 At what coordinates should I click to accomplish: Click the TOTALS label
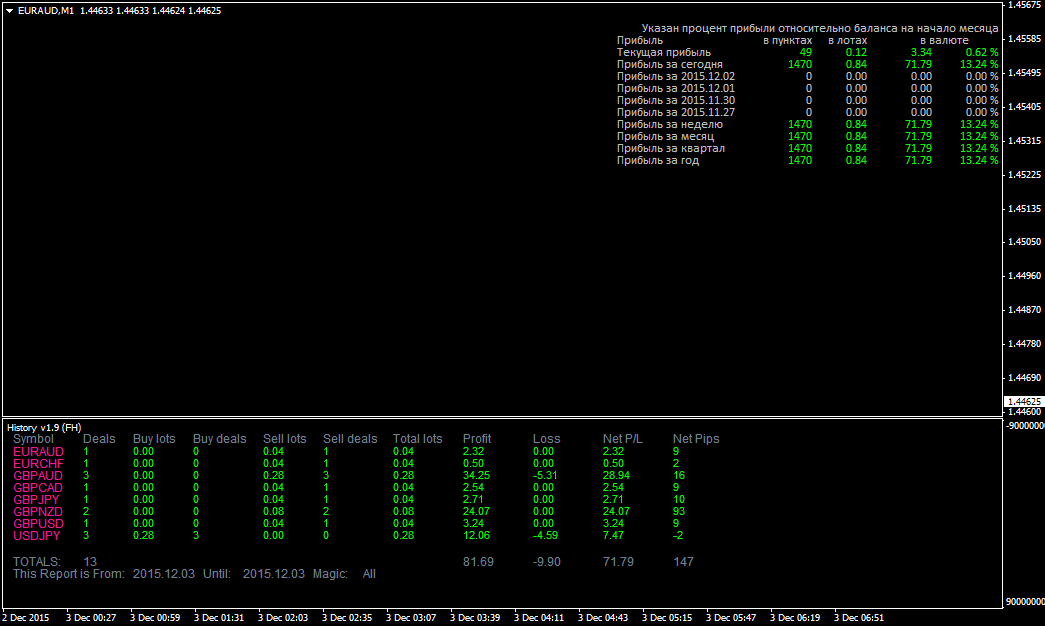[37, 562]
